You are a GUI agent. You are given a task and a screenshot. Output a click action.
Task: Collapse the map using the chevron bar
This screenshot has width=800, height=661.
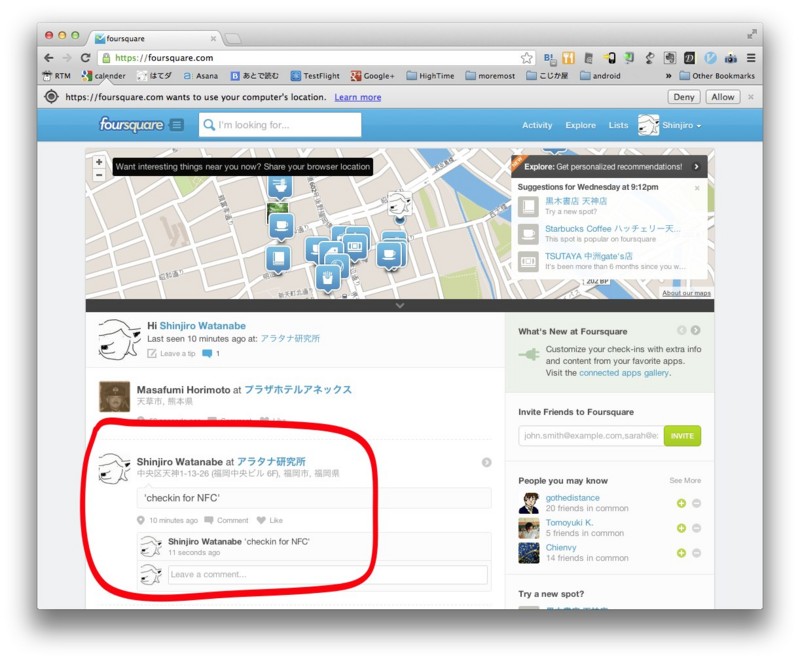coord(400,306)
